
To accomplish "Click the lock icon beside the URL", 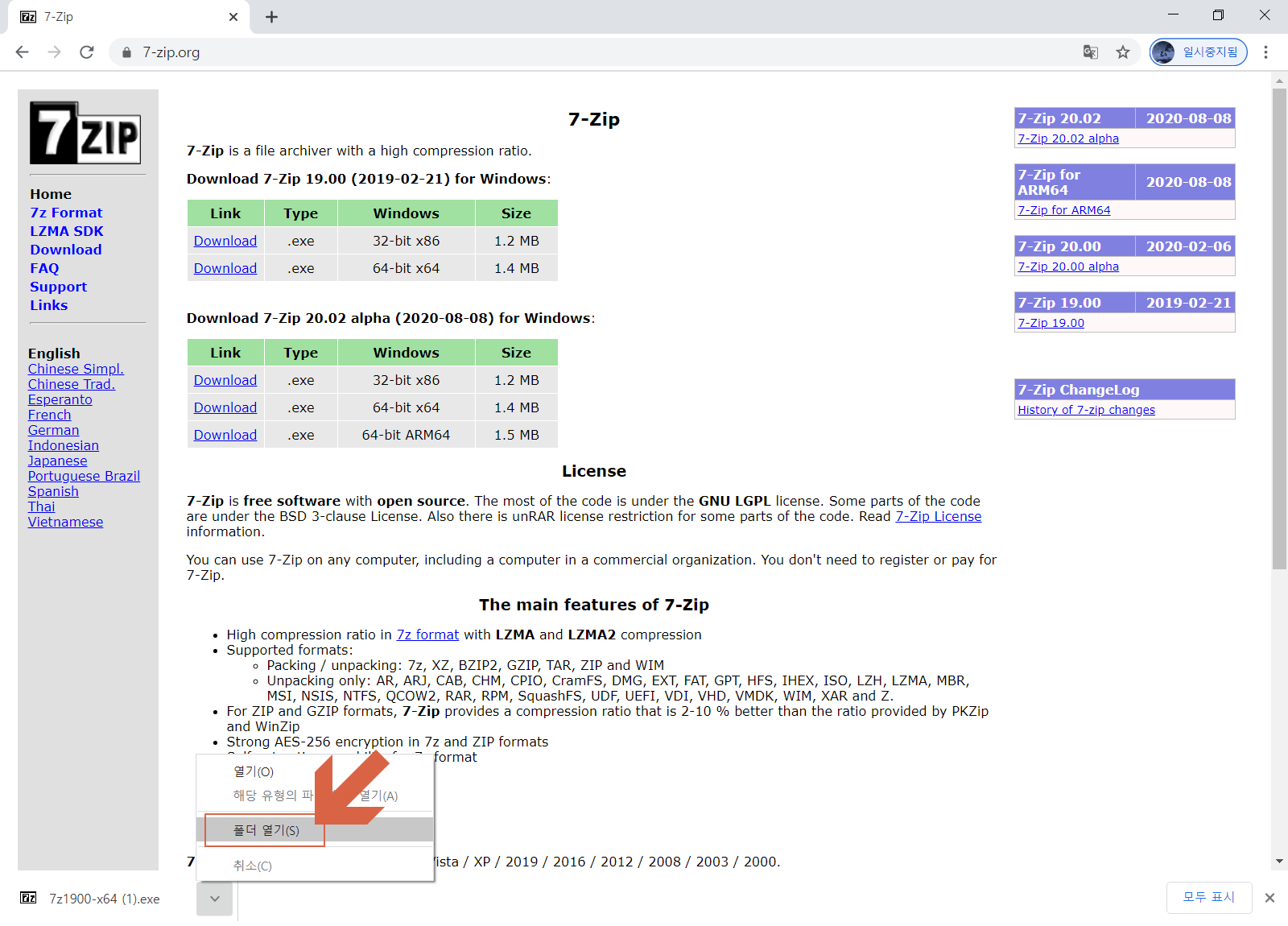I will (126, 52).
